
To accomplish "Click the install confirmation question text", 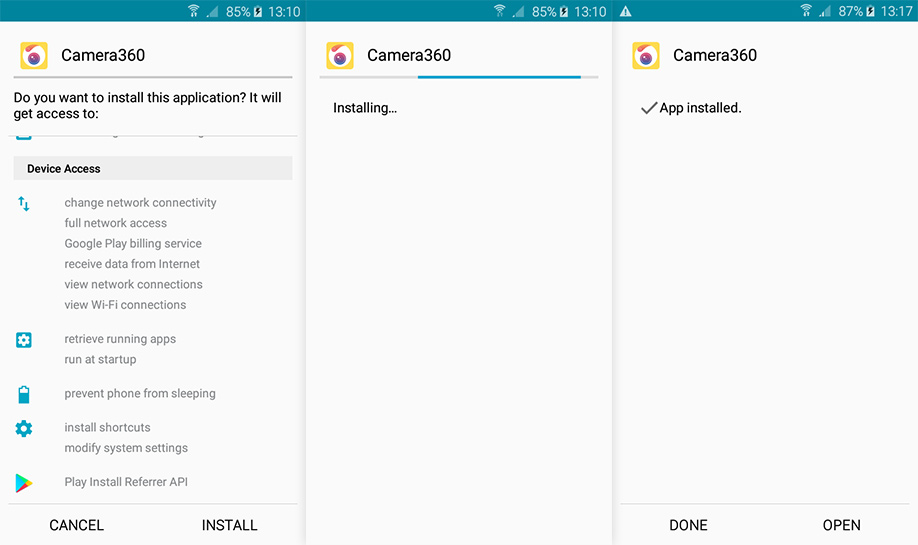I will pyautogui.click(x=148, y=105).
